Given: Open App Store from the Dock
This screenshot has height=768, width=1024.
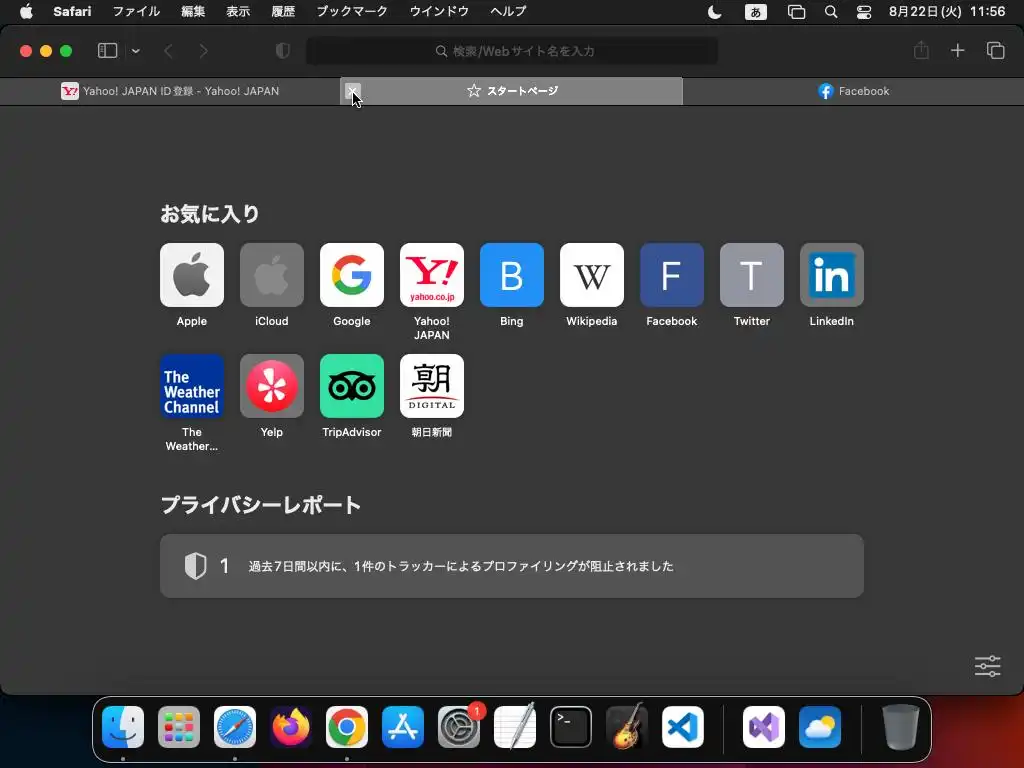Looking at the screenshot, I should (403, 727).
